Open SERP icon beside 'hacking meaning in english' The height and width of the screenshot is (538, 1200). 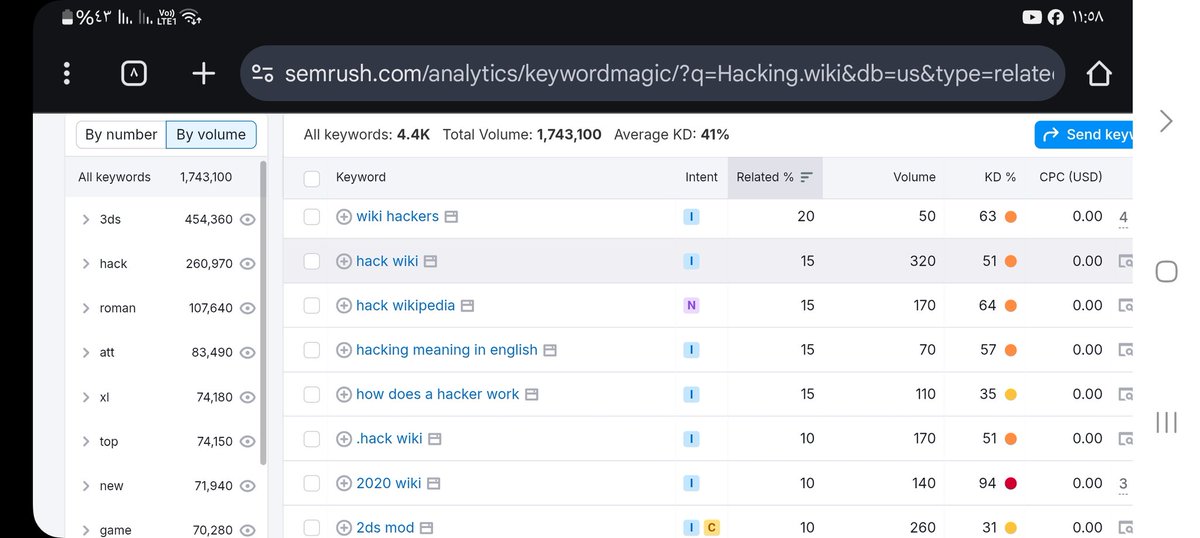[x=550, y=350]
